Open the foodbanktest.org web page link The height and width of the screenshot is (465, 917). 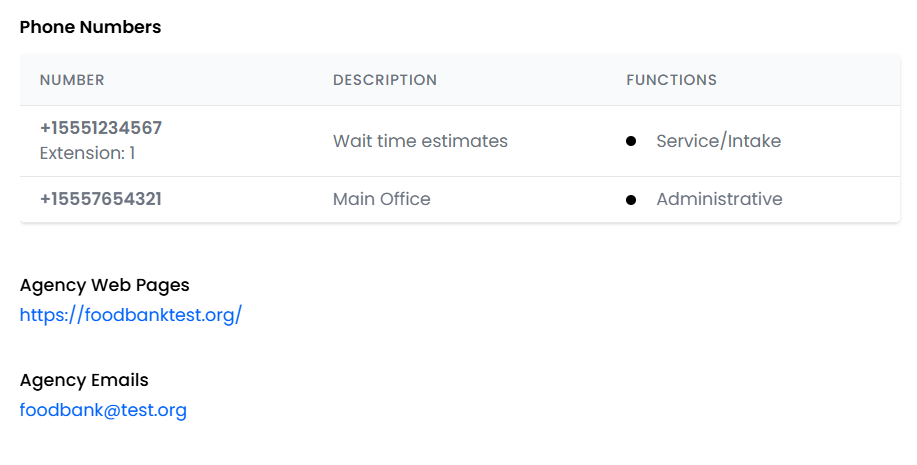point(131,316)
